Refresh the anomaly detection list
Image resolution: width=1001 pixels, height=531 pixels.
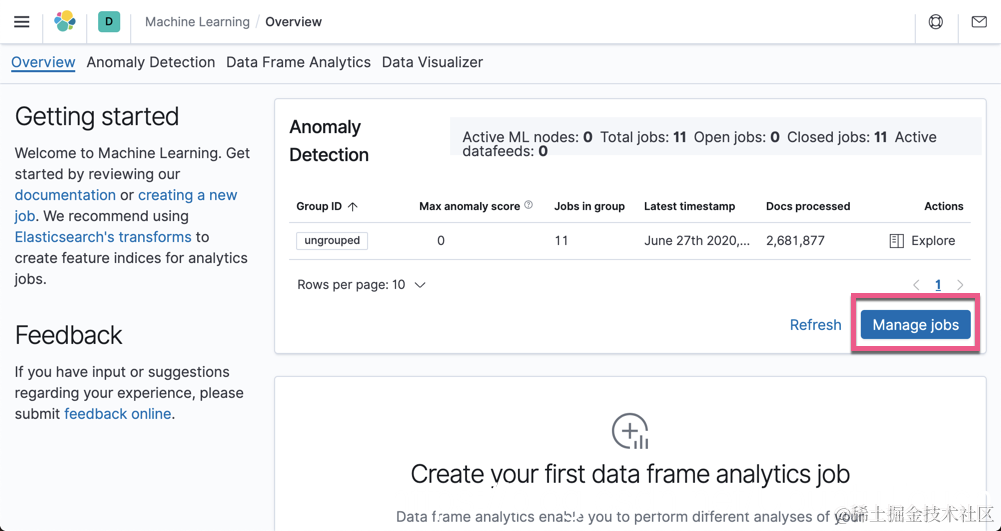coord(815,325)
